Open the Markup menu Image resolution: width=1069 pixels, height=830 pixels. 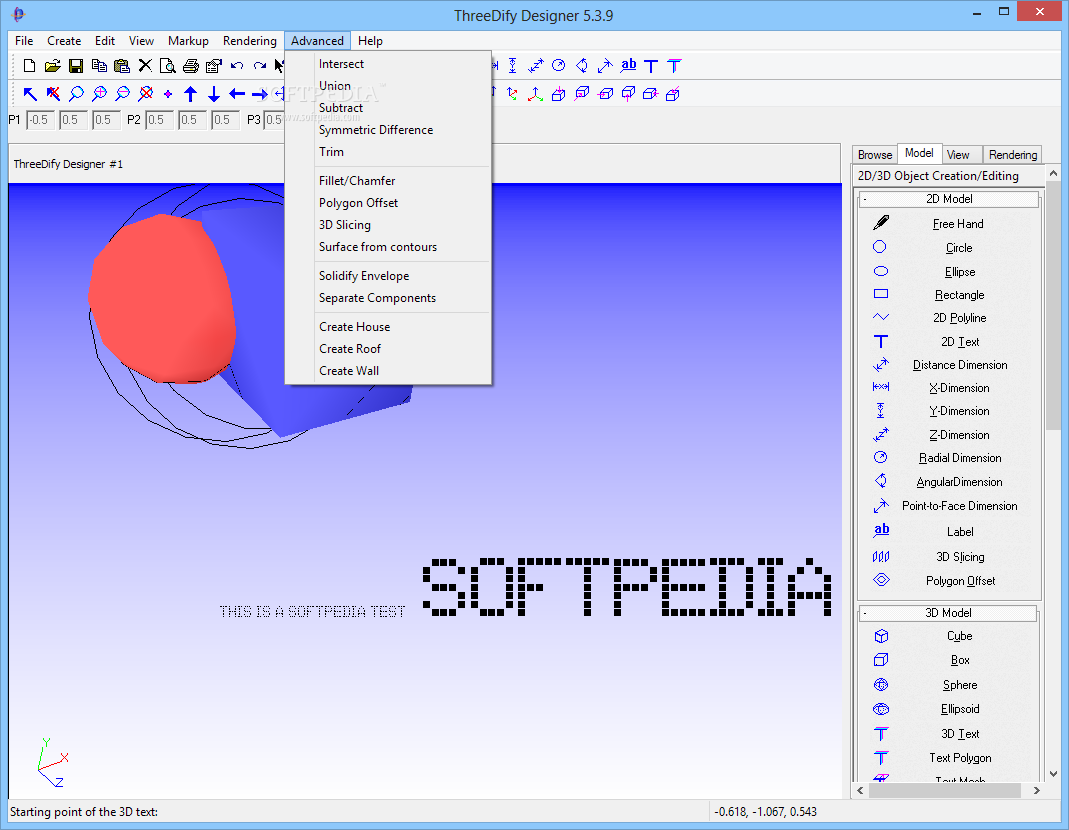188,41
